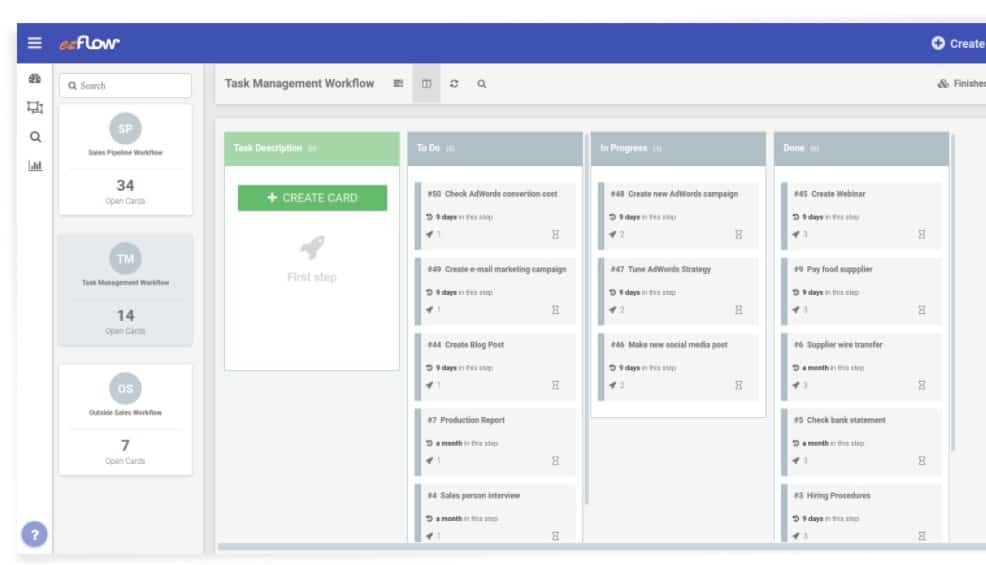Select the Task Management Workflow sidebar card
This screenshot has width=986, height=565.
125,289
